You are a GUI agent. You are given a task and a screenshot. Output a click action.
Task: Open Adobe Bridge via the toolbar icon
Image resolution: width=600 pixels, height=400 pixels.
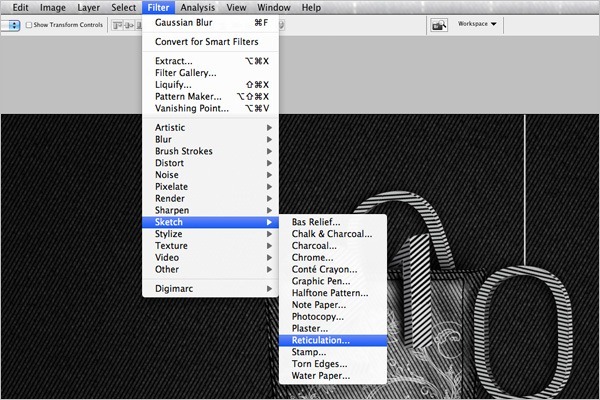pos(439,25)
